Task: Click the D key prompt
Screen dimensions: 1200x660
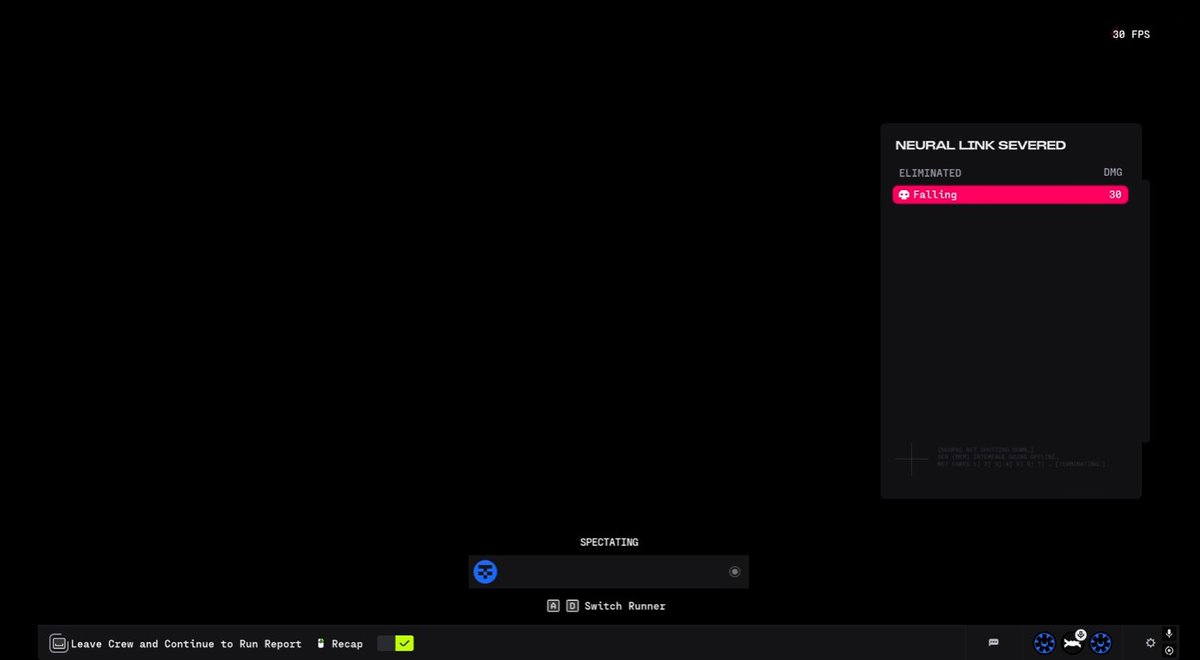Action: [x=572, y=606]
